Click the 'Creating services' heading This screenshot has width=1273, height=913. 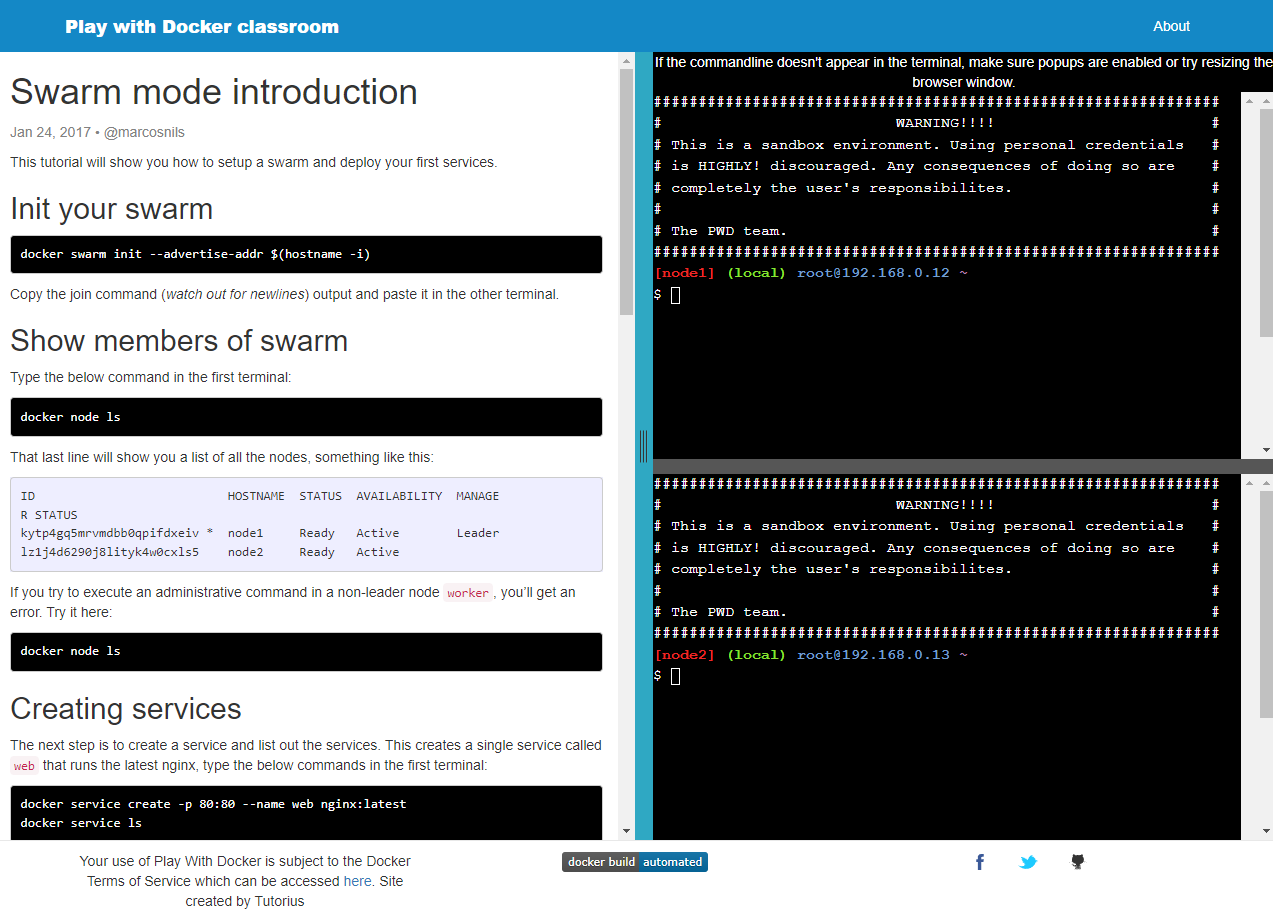pos(126,709)
